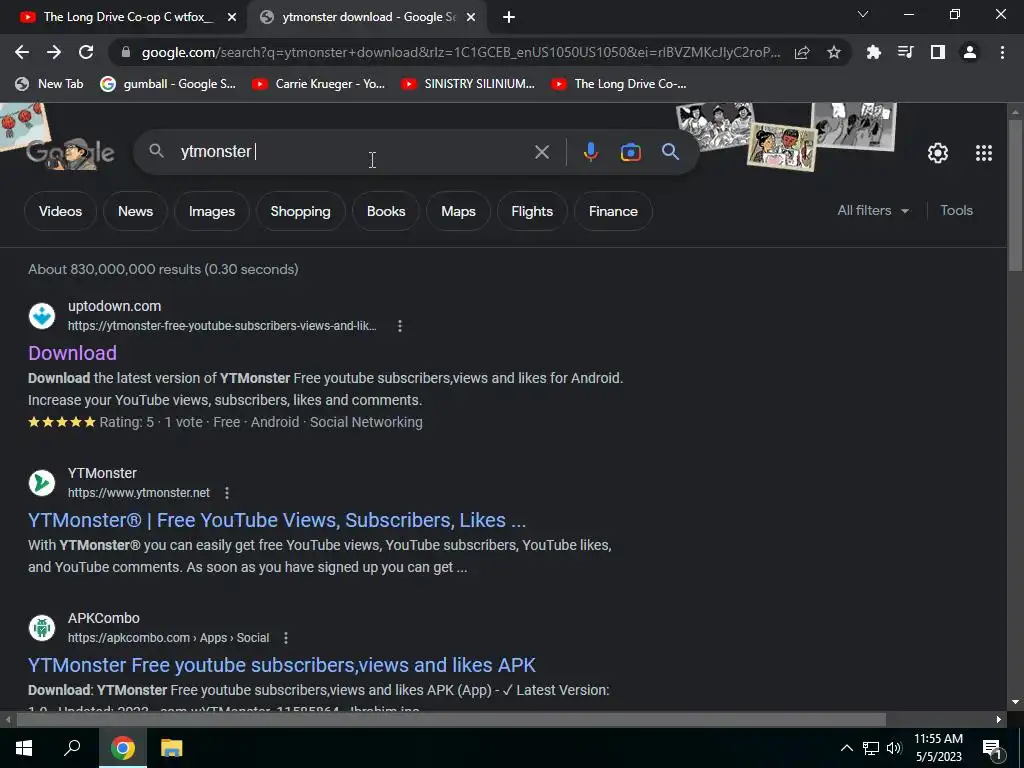This screenshot has height=768, width=1024.
Task: Open the tab search chevron
Action: (863, 14)
